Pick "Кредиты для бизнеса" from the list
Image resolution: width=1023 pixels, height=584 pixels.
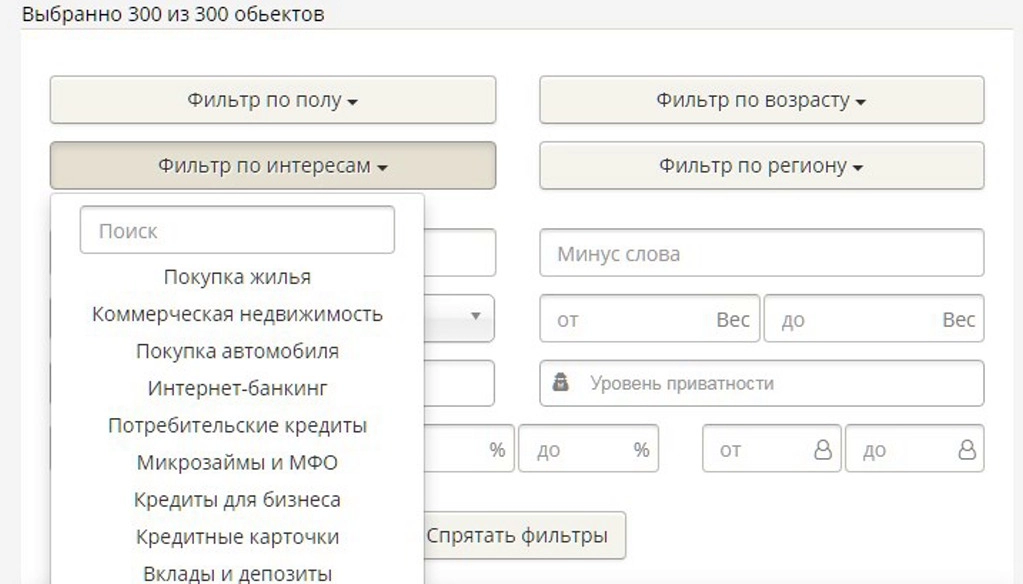pos(237,500)
